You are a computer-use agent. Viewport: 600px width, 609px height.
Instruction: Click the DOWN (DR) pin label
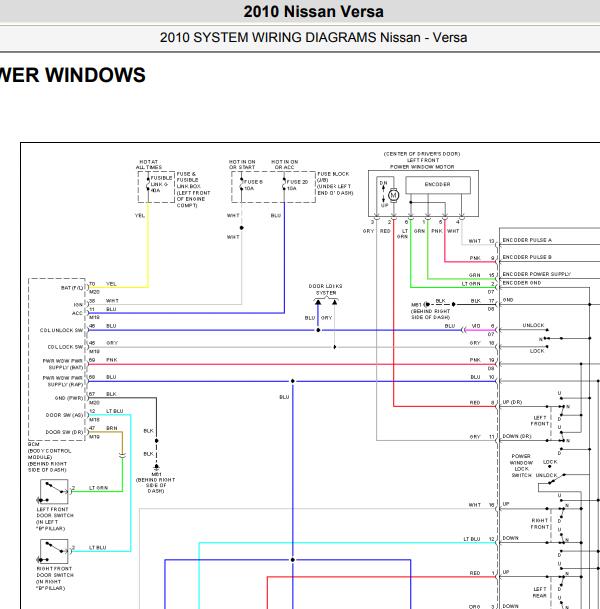(x=517, y=436)
